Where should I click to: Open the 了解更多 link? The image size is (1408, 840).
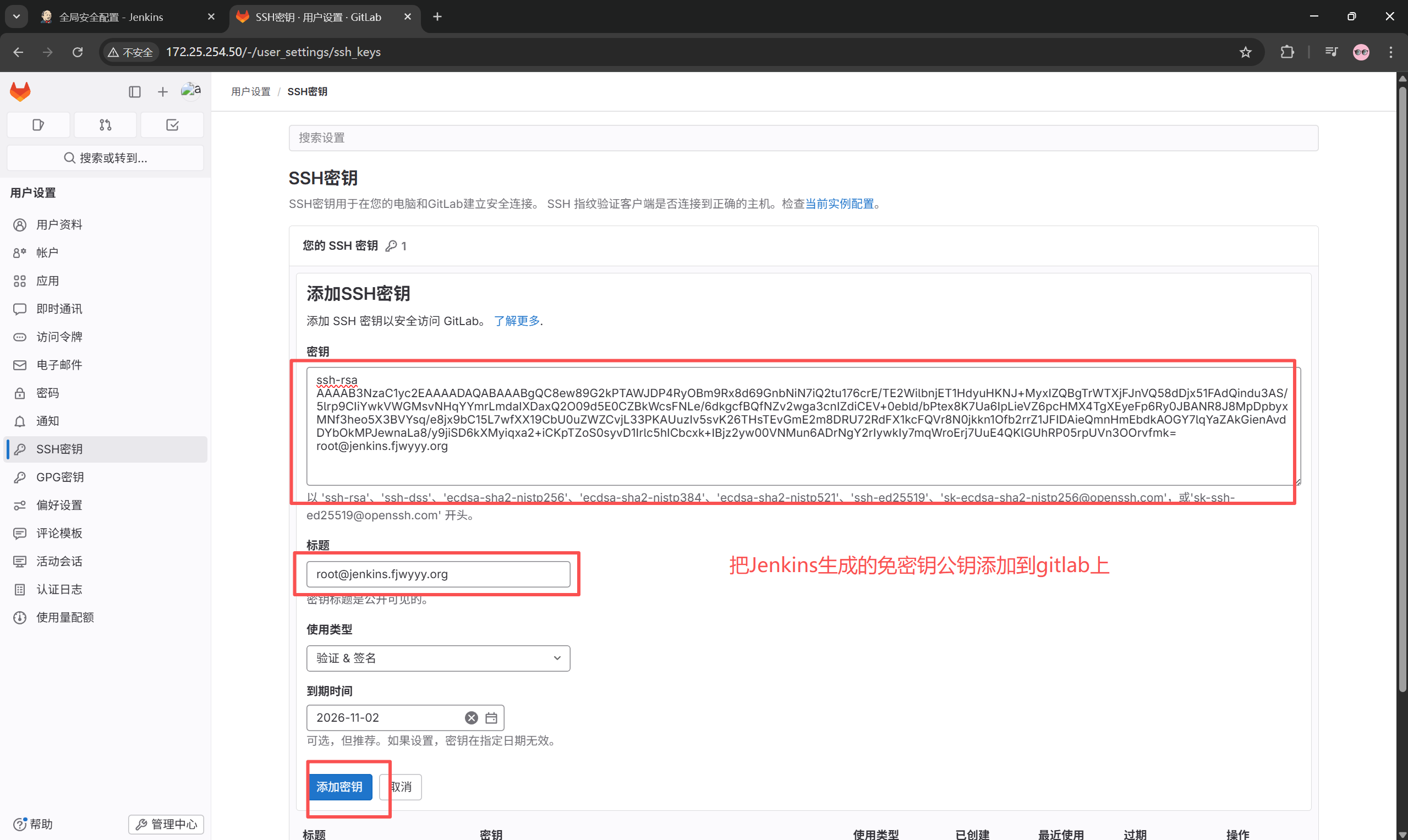point(516,321)
